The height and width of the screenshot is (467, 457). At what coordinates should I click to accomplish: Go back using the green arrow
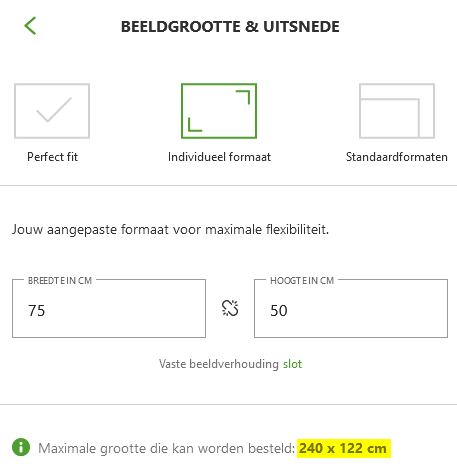pyautogui.click(x=30, y=26)
